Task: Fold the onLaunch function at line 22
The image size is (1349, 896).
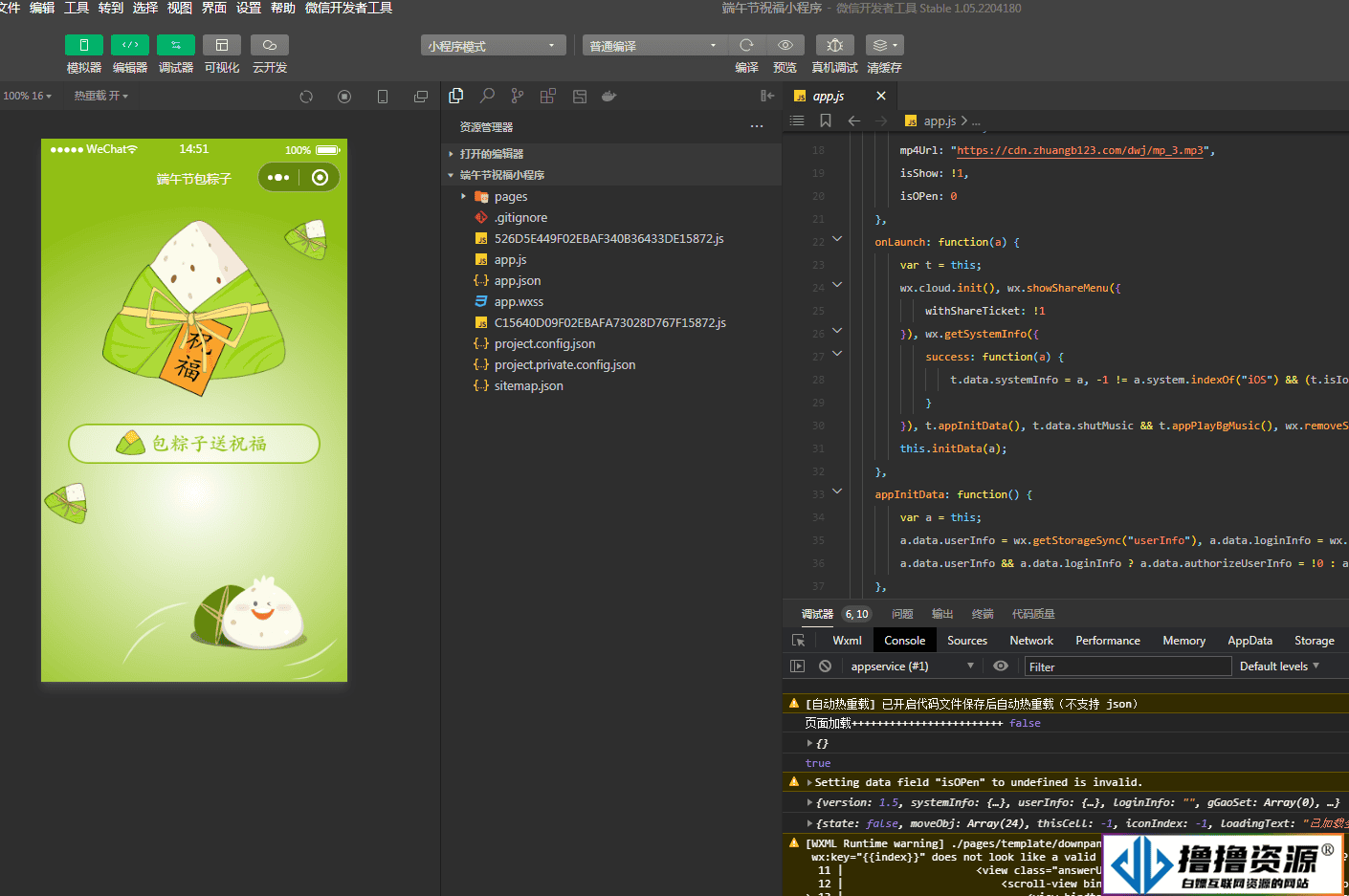Action: coord(837,239)
